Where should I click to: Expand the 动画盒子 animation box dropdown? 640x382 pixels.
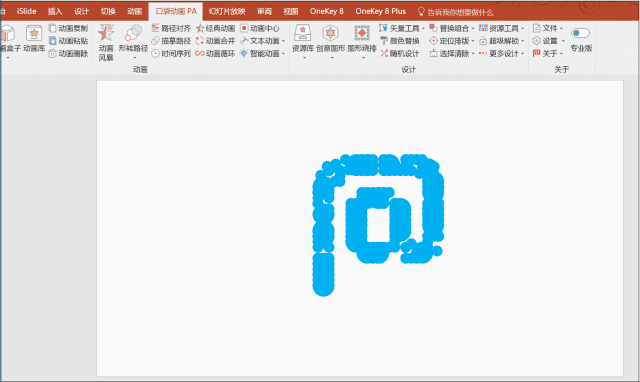click(x=8, y=58)
